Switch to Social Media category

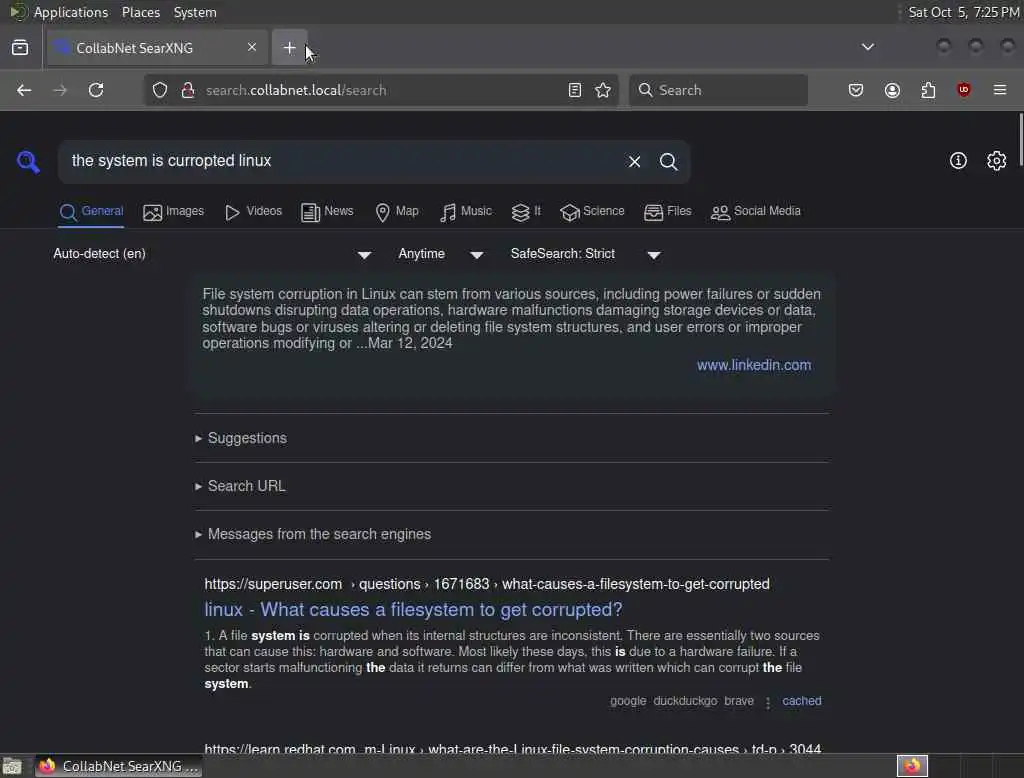[756, 212]
